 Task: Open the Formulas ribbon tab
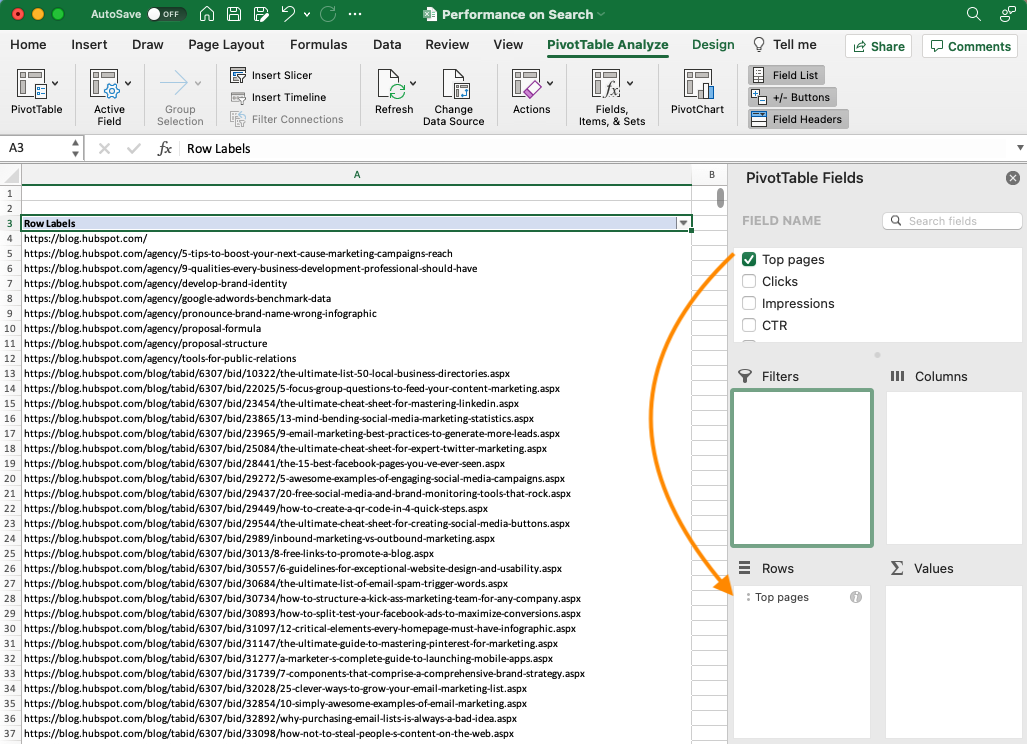click(318, 44)
